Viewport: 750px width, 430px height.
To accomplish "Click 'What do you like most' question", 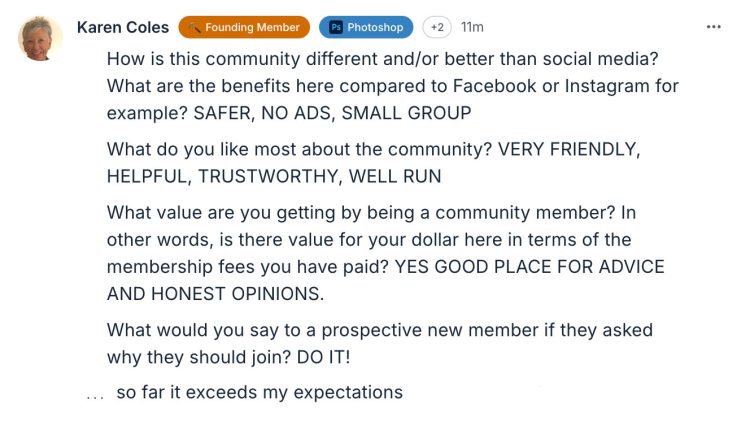I will 298,150.
